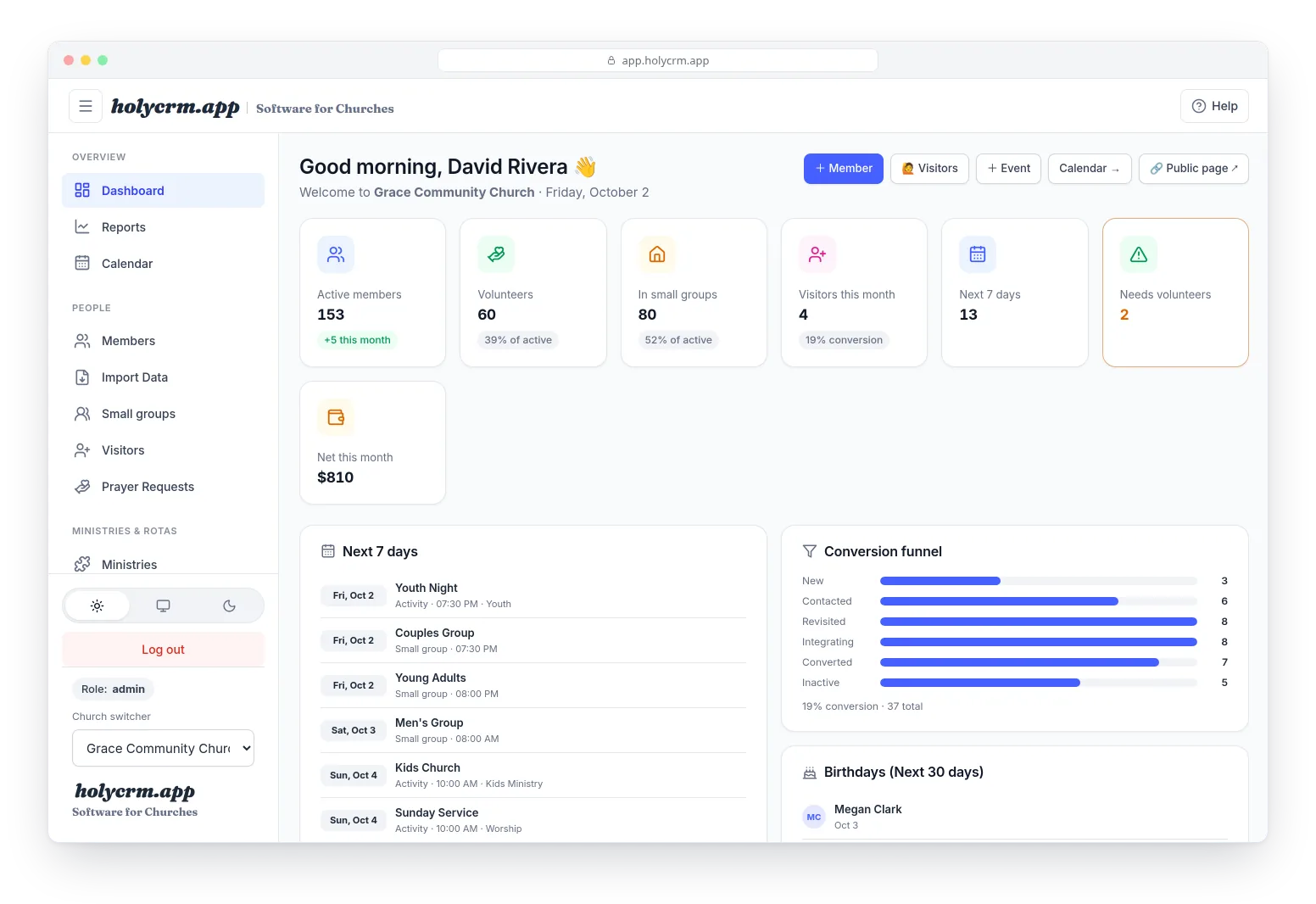Click the holycrm.app logo in header
Viewport: 1316px width, 904px height.
pyautogui.click(x=176, y=107)
